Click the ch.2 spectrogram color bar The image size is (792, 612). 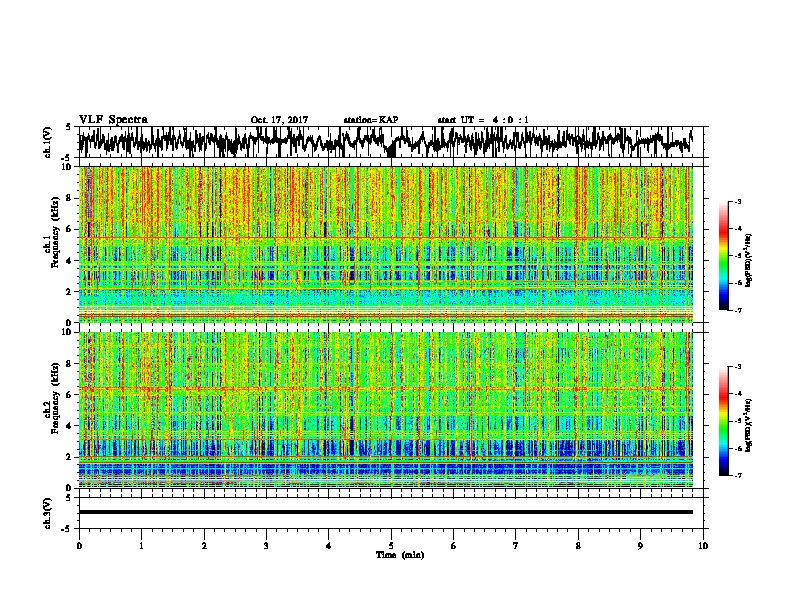pyautogui.click(x=724, y=421)
